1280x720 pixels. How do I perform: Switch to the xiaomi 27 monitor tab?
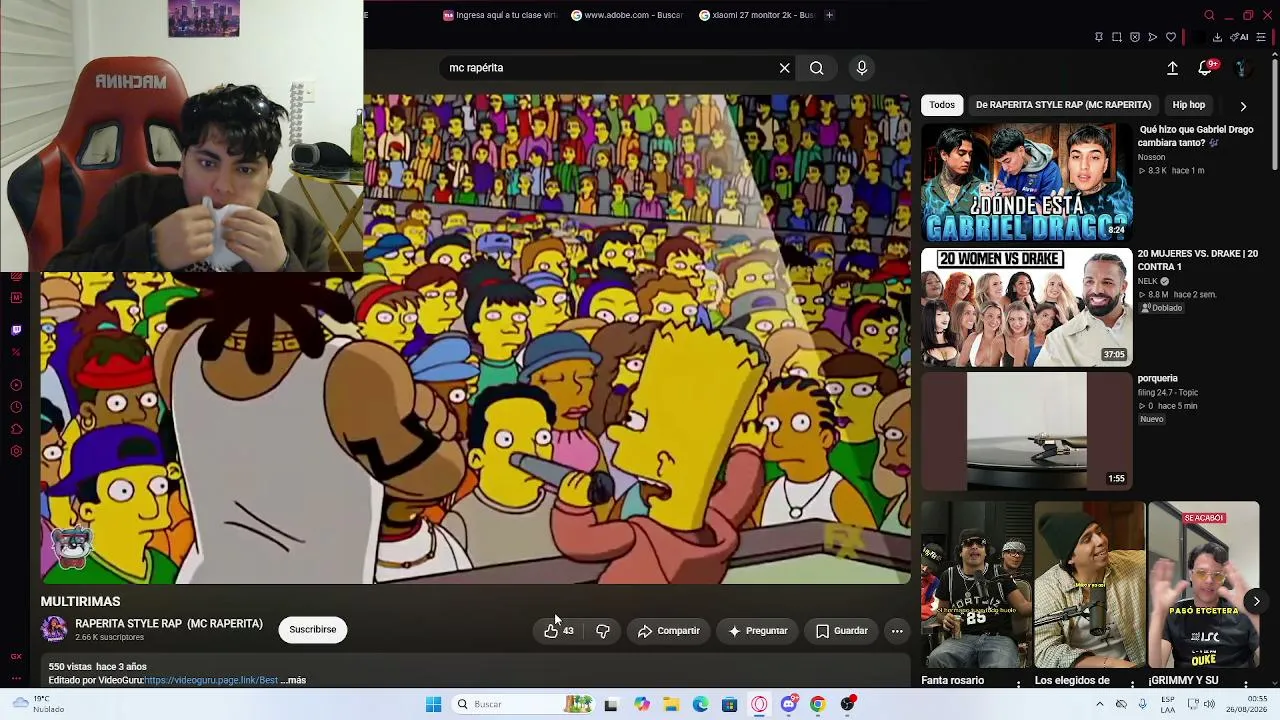click(x=757, y=15)
